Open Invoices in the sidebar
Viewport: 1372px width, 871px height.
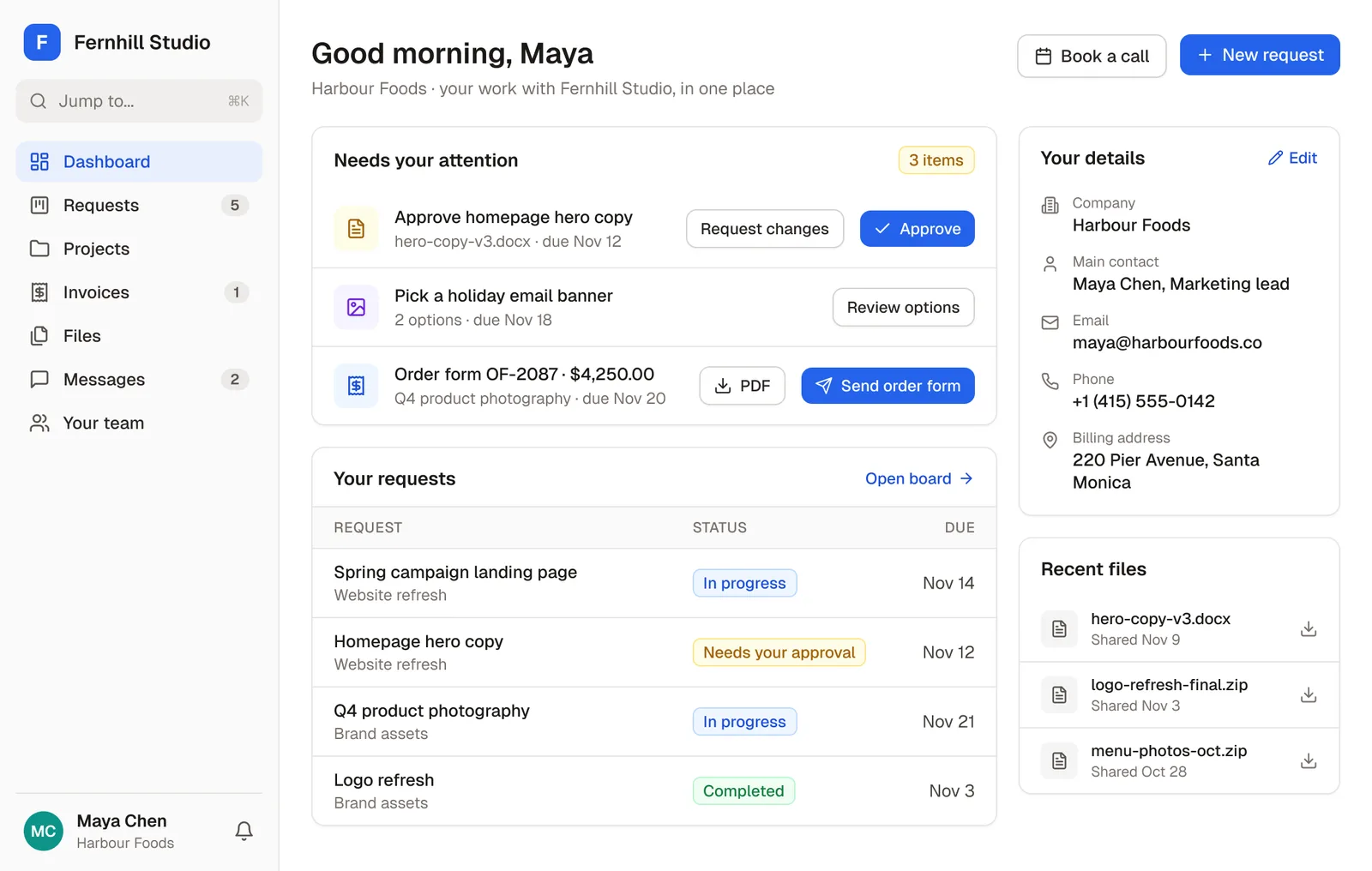coord(139,292)
